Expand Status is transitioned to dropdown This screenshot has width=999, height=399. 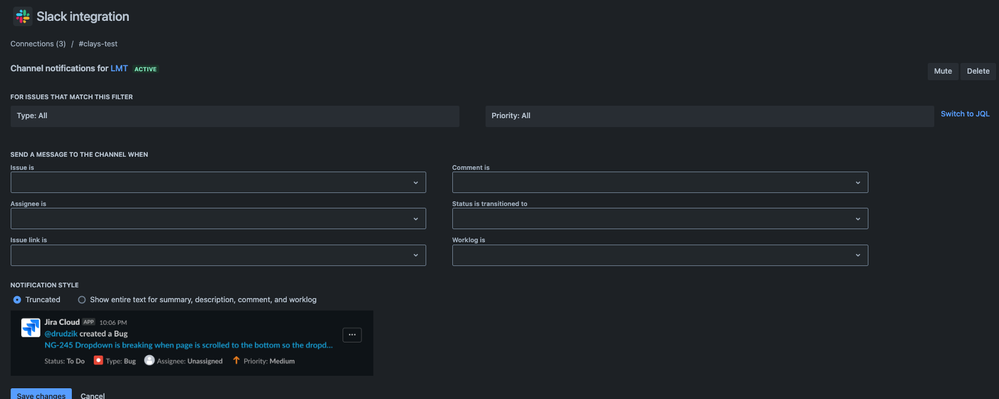pos(660,219)
